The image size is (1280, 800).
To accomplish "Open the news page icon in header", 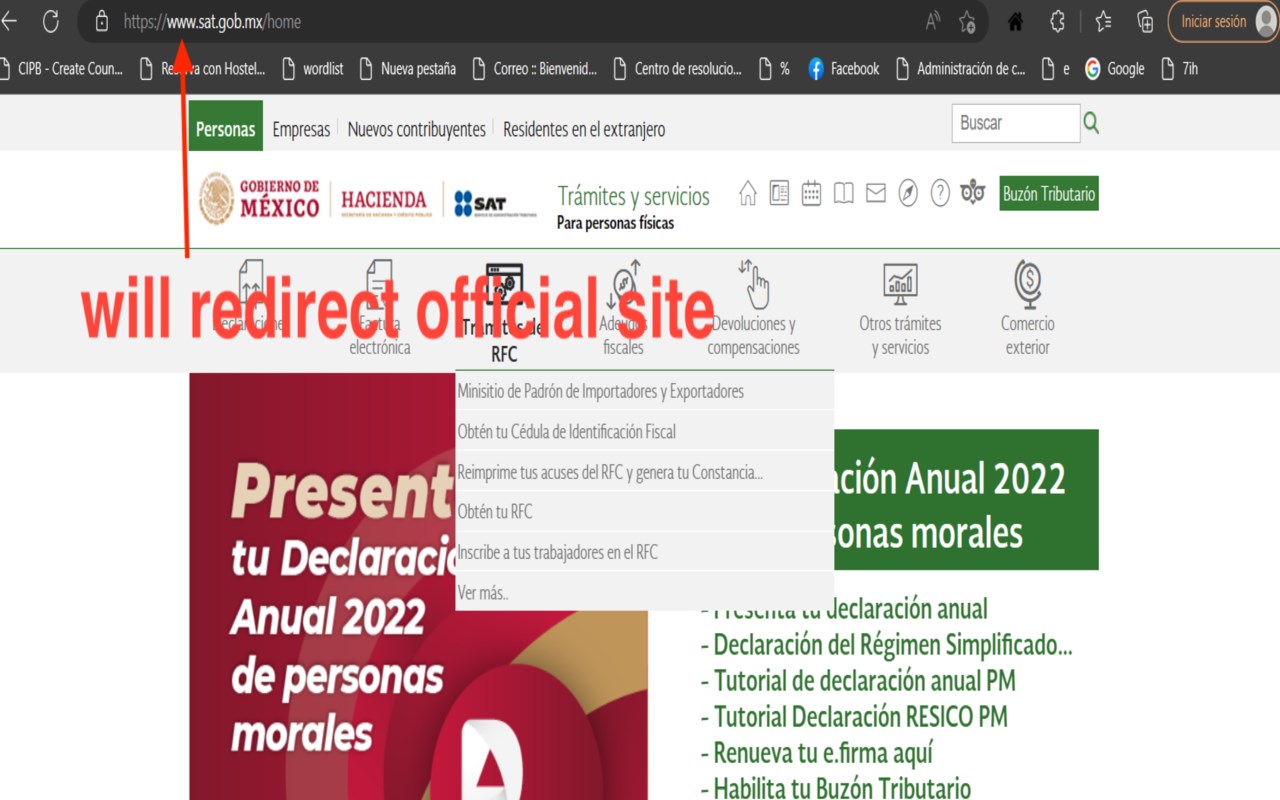I will 779,193.
